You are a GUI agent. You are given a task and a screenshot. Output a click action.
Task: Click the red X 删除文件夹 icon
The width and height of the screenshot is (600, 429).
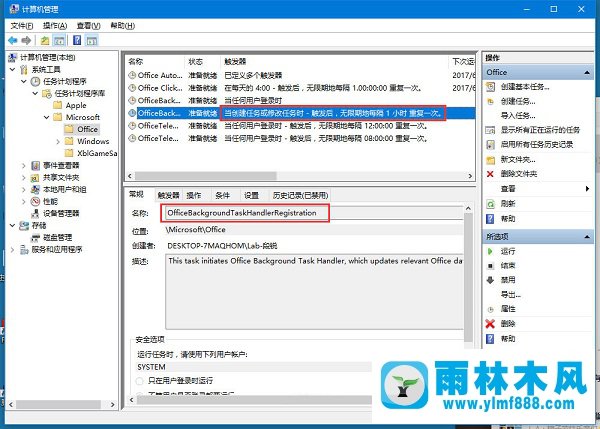[x=490, y=174]
